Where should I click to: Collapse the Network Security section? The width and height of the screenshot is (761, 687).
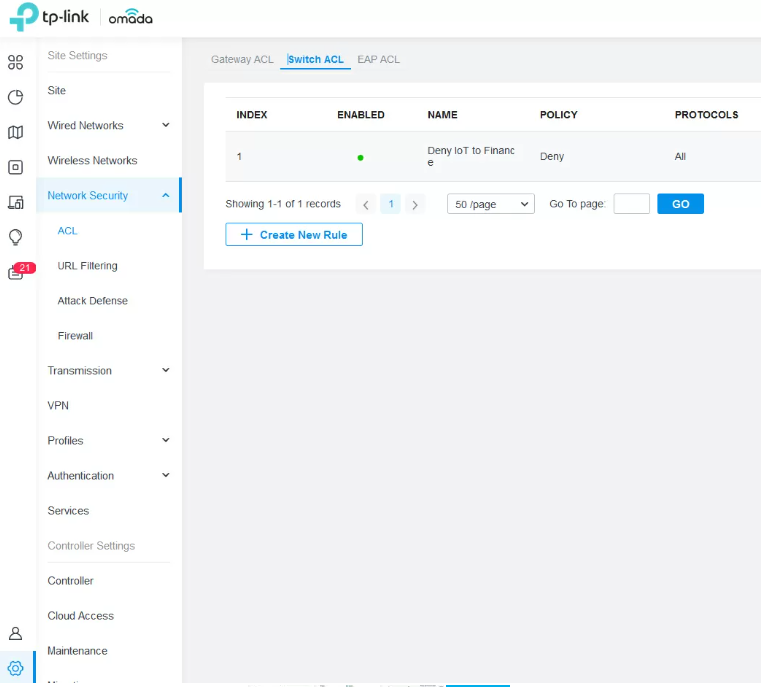coord(166,195)
